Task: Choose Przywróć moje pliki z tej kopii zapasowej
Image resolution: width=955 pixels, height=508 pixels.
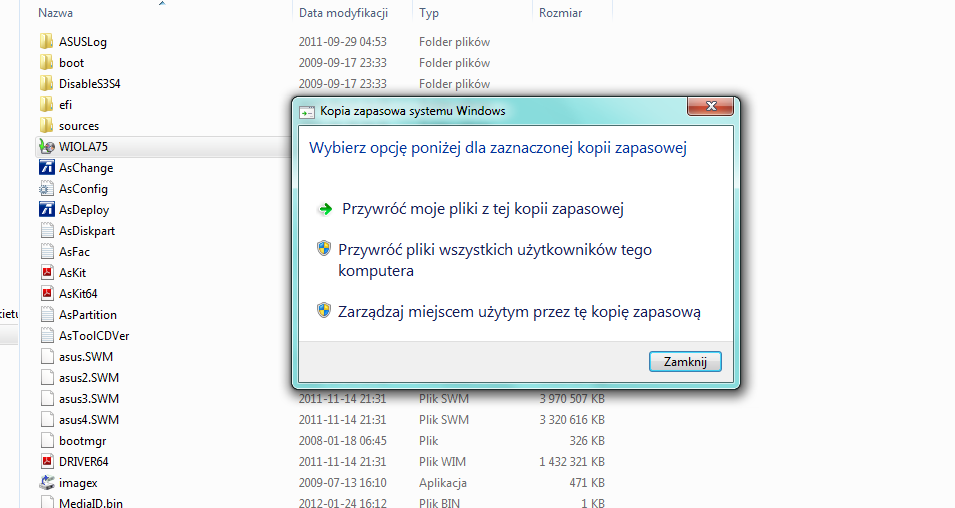Action: (x=482, y=209)
